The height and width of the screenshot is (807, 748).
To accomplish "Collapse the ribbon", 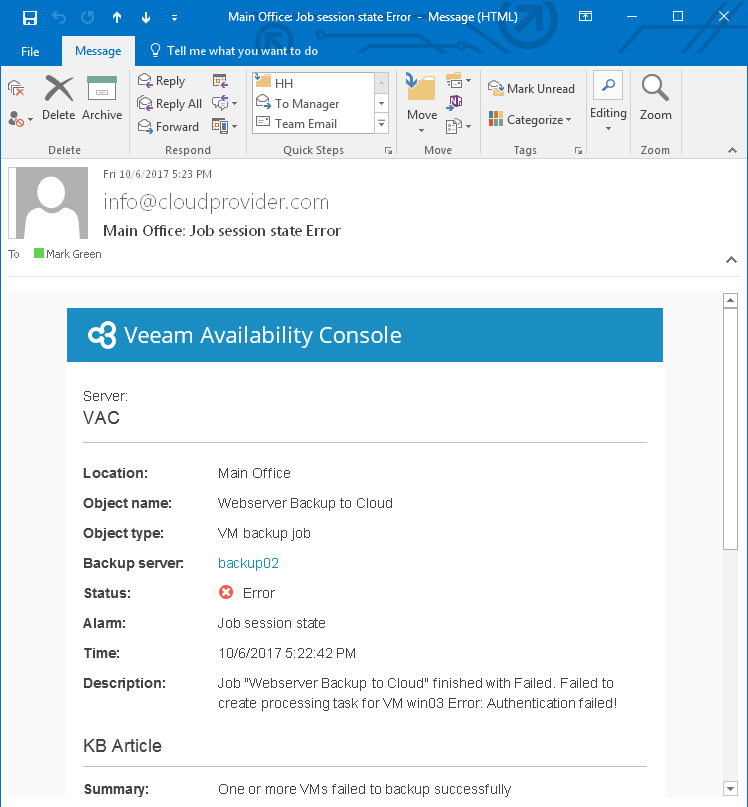I will [x=732, y=150].
